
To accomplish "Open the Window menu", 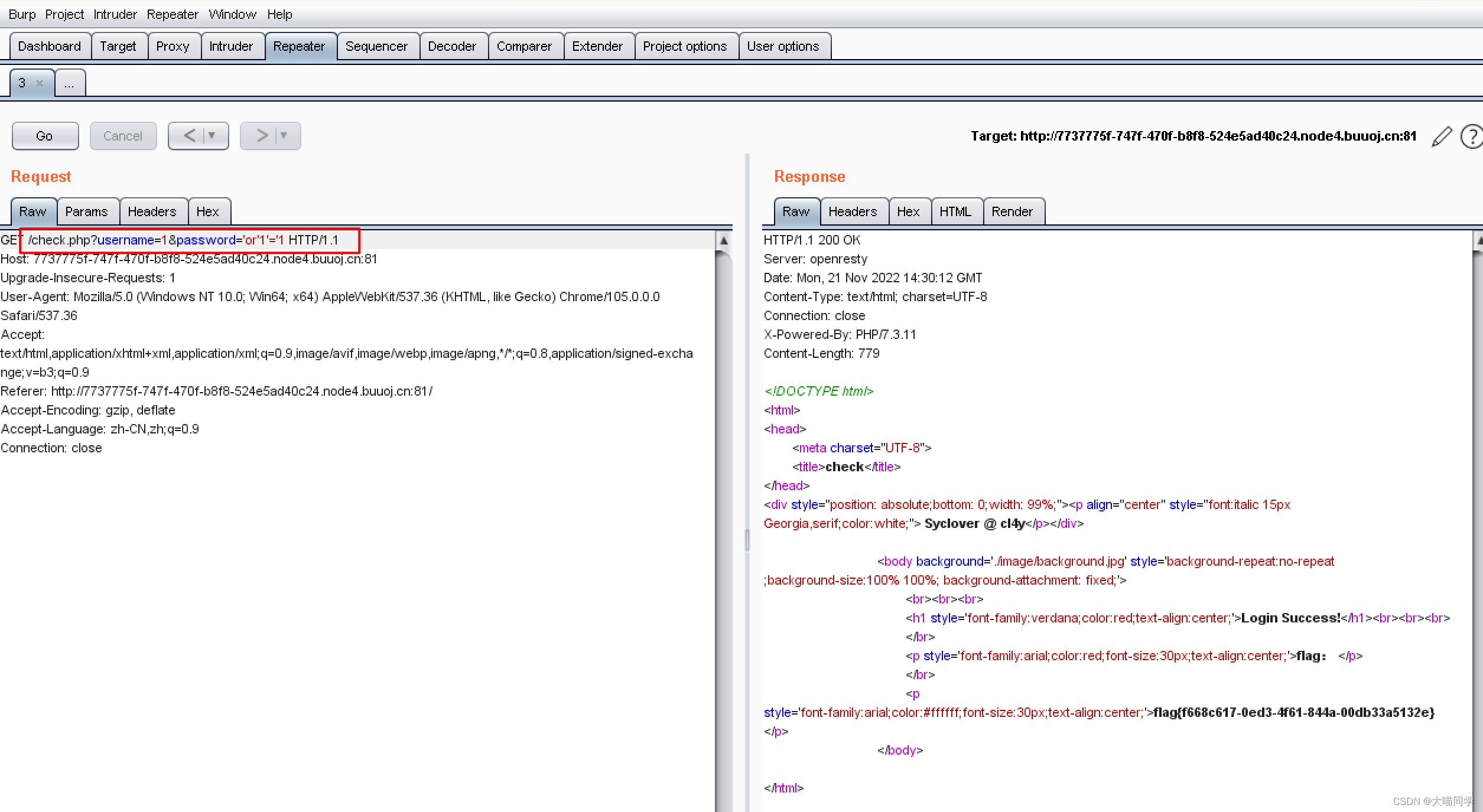I will [232, 14].
